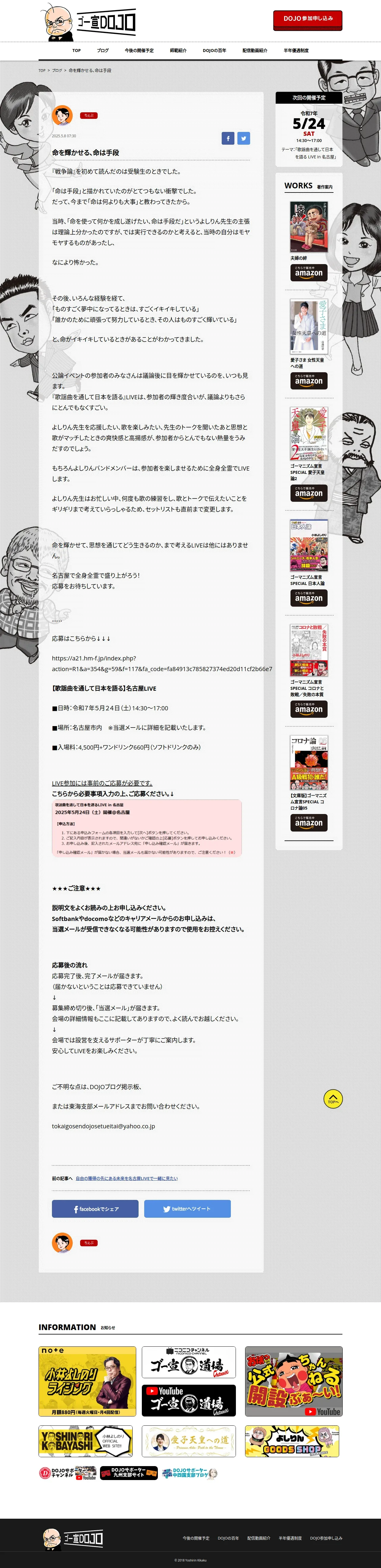Open the DOJOサポーターチャンネル YouTube banner
Viewport: 381px width, 1568px height.
pos(67,1473)
